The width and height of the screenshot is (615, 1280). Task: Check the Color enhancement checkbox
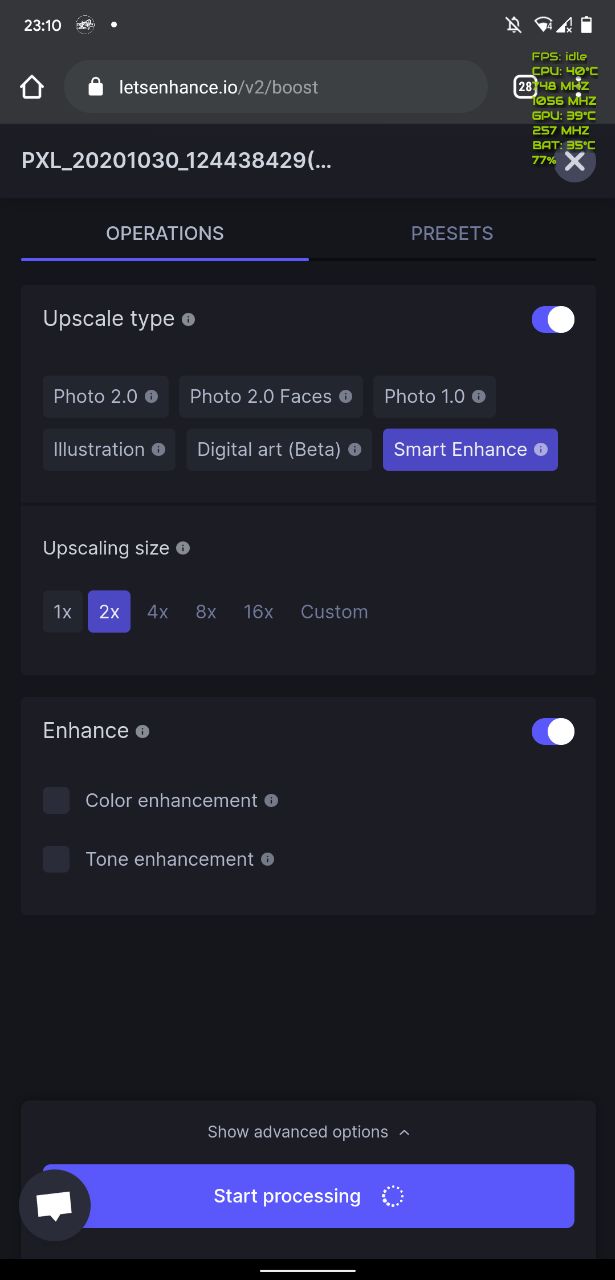pos(56,800)
